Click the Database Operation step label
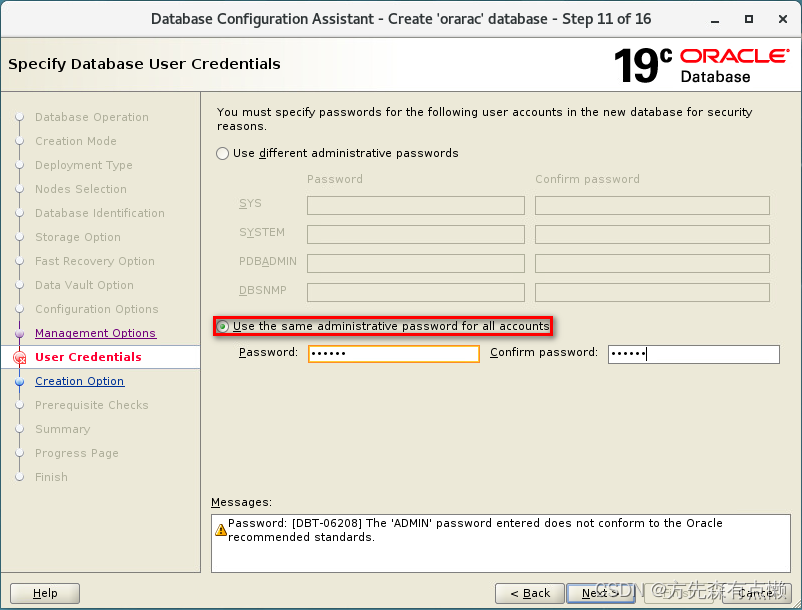Screen dimensions: 802x610 (x=92, y=117)
